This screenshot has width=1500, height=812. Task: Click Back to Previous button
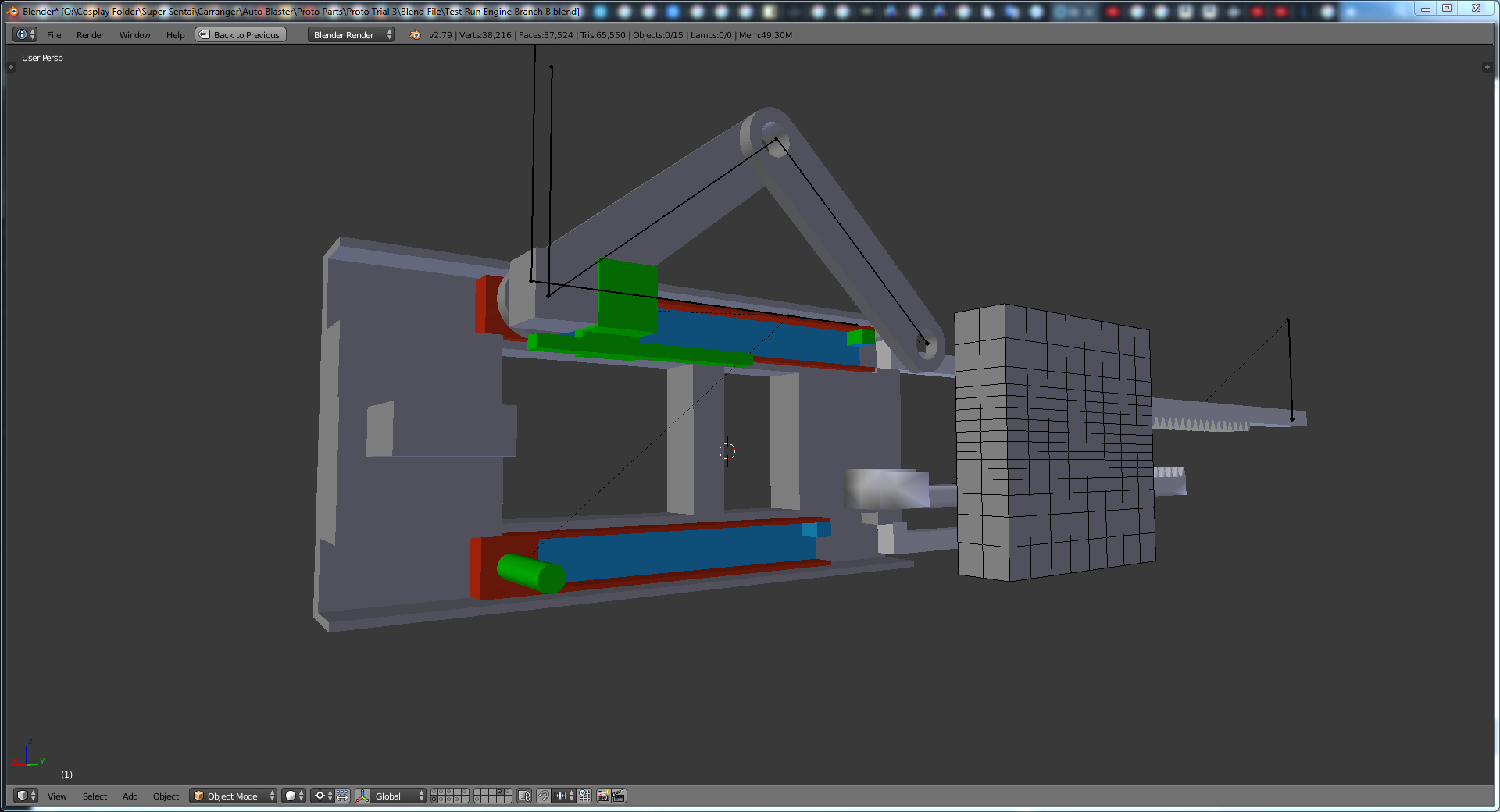[x=241, y=34]
